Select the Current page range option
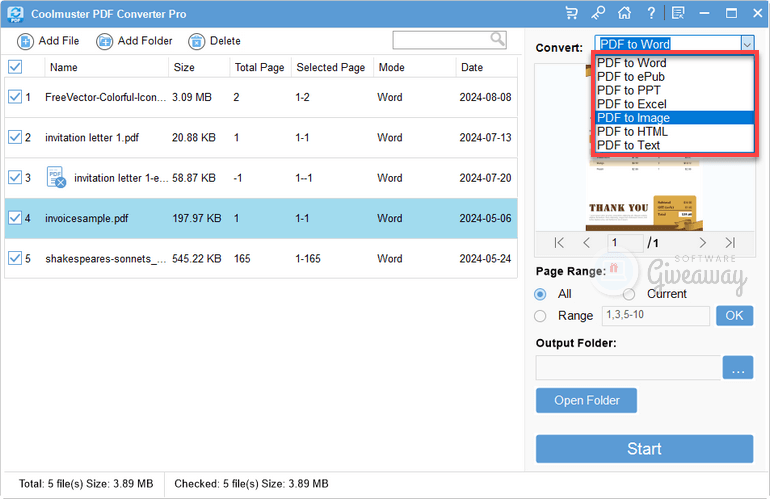 click(629, 294)
